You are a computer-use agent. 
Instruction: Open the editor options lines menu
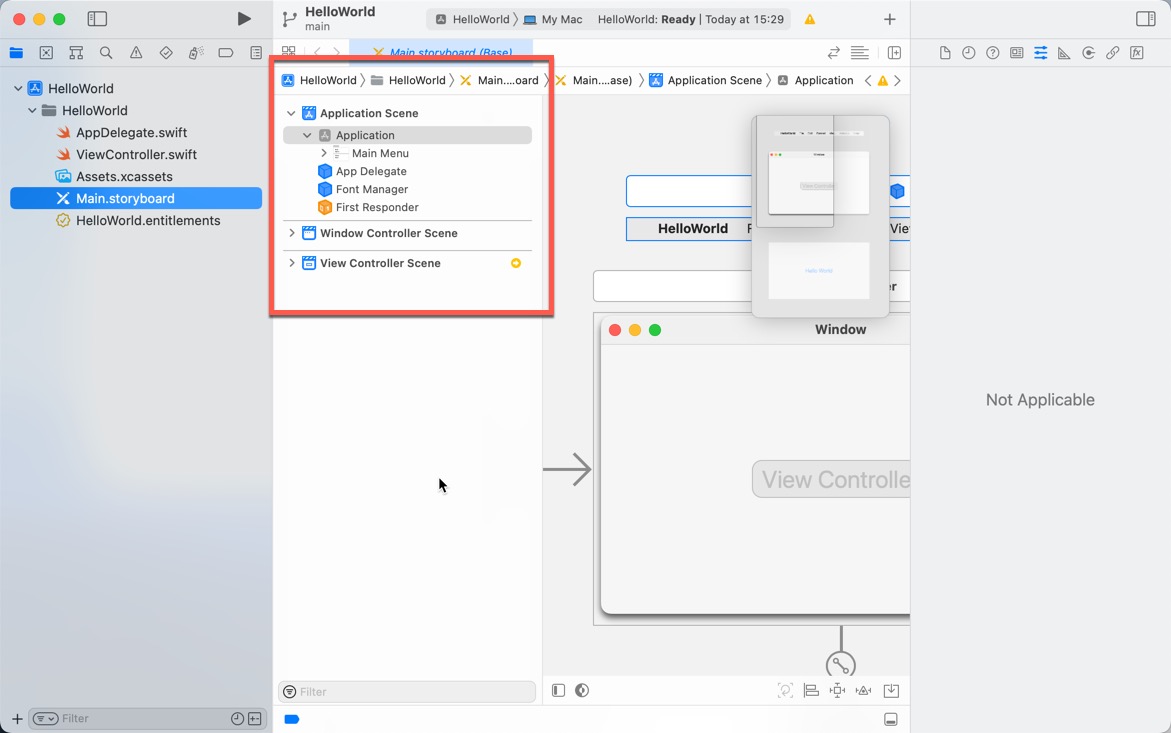860,52
